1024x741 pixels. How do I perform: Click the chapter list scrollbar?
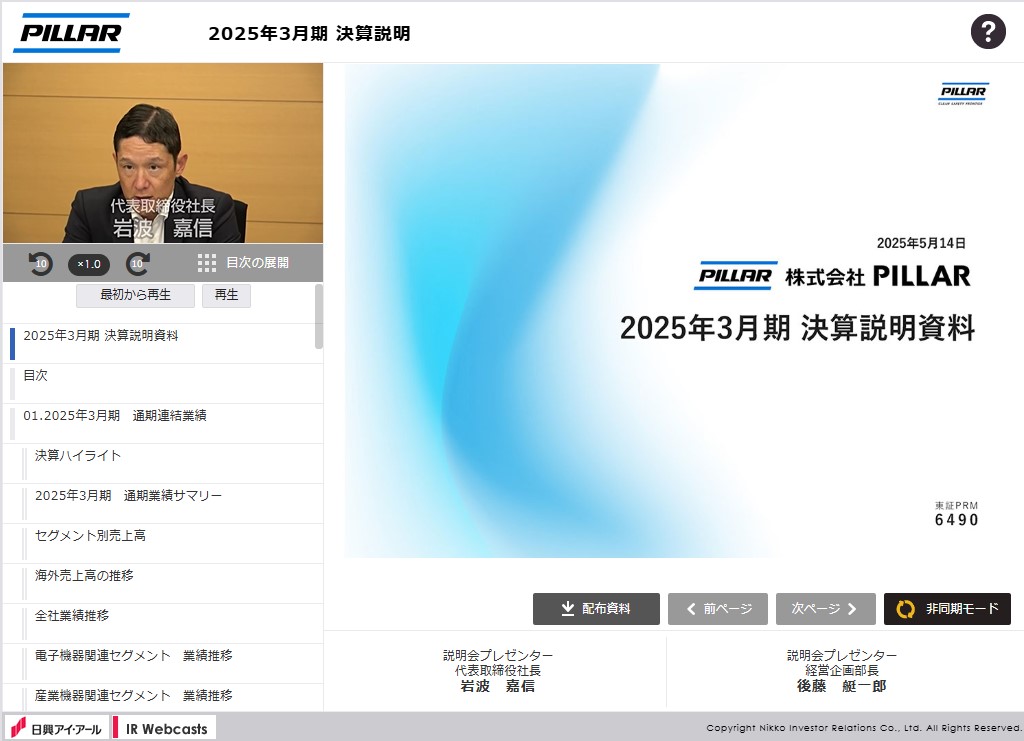(x=319, y=316)
